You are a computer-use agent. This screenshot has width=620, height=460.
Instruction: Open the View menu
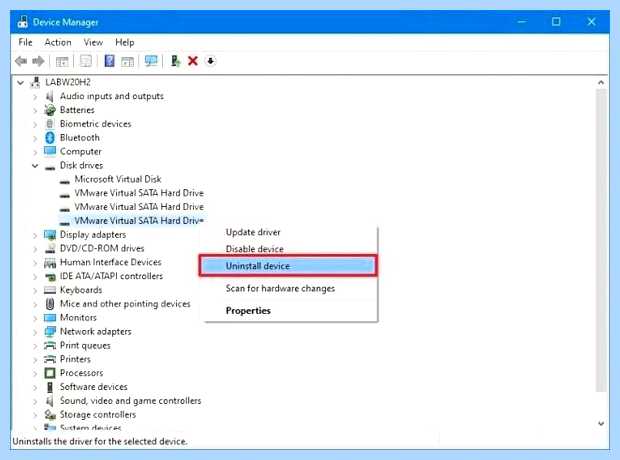point(93,42)
